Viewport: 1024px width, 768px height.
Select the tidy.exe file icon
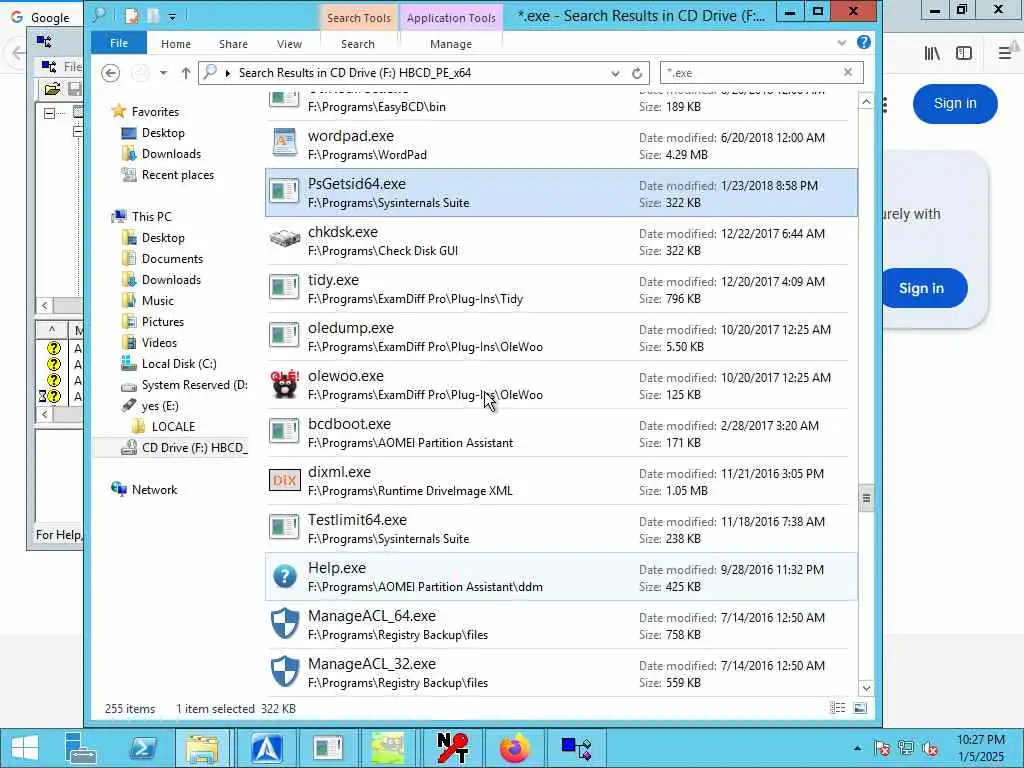(x=285, y=287)
